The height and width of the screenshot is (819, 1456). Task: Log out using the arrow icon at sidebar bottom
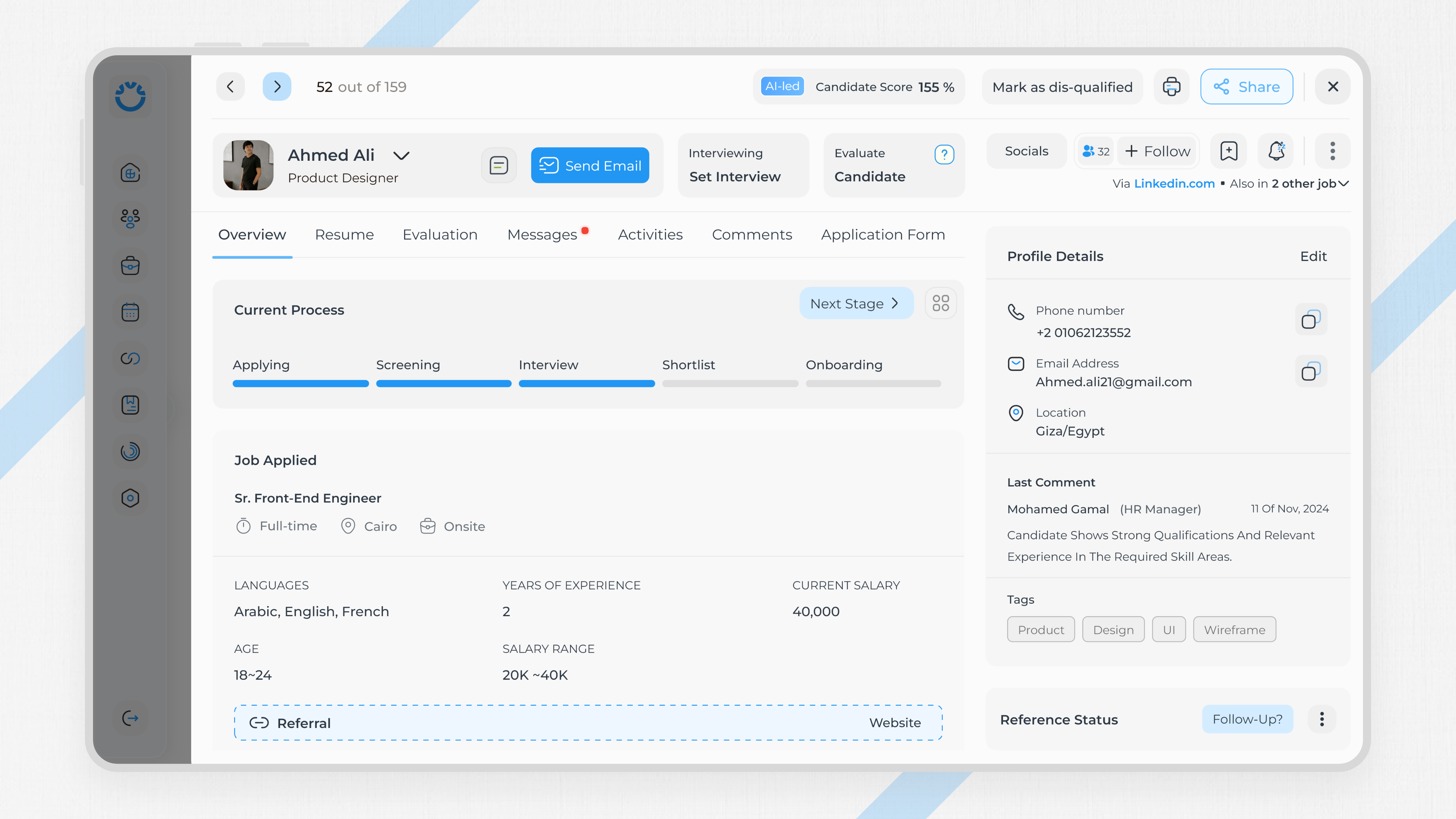(130, 718)
